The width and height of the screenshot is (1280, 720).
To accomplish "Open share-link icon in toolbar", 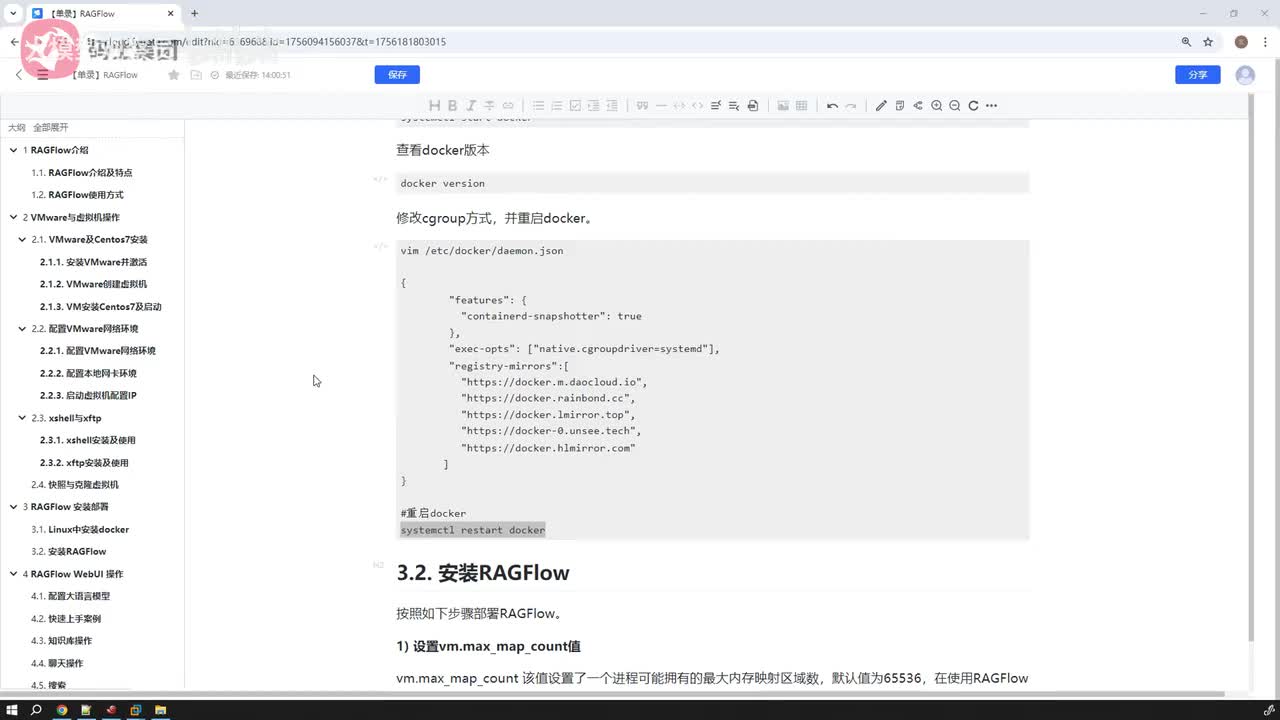I will [918, 106].
